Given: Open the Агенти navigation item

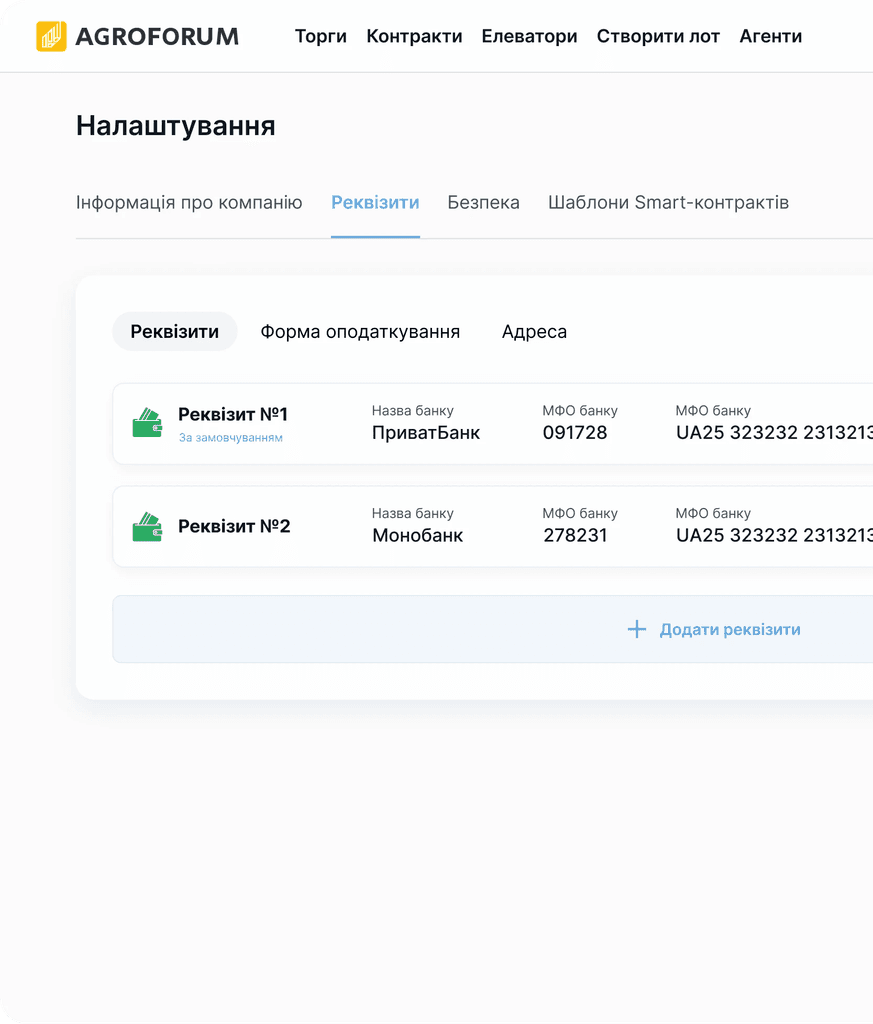Looking at the screenshot, I should [x=770, y=36].
